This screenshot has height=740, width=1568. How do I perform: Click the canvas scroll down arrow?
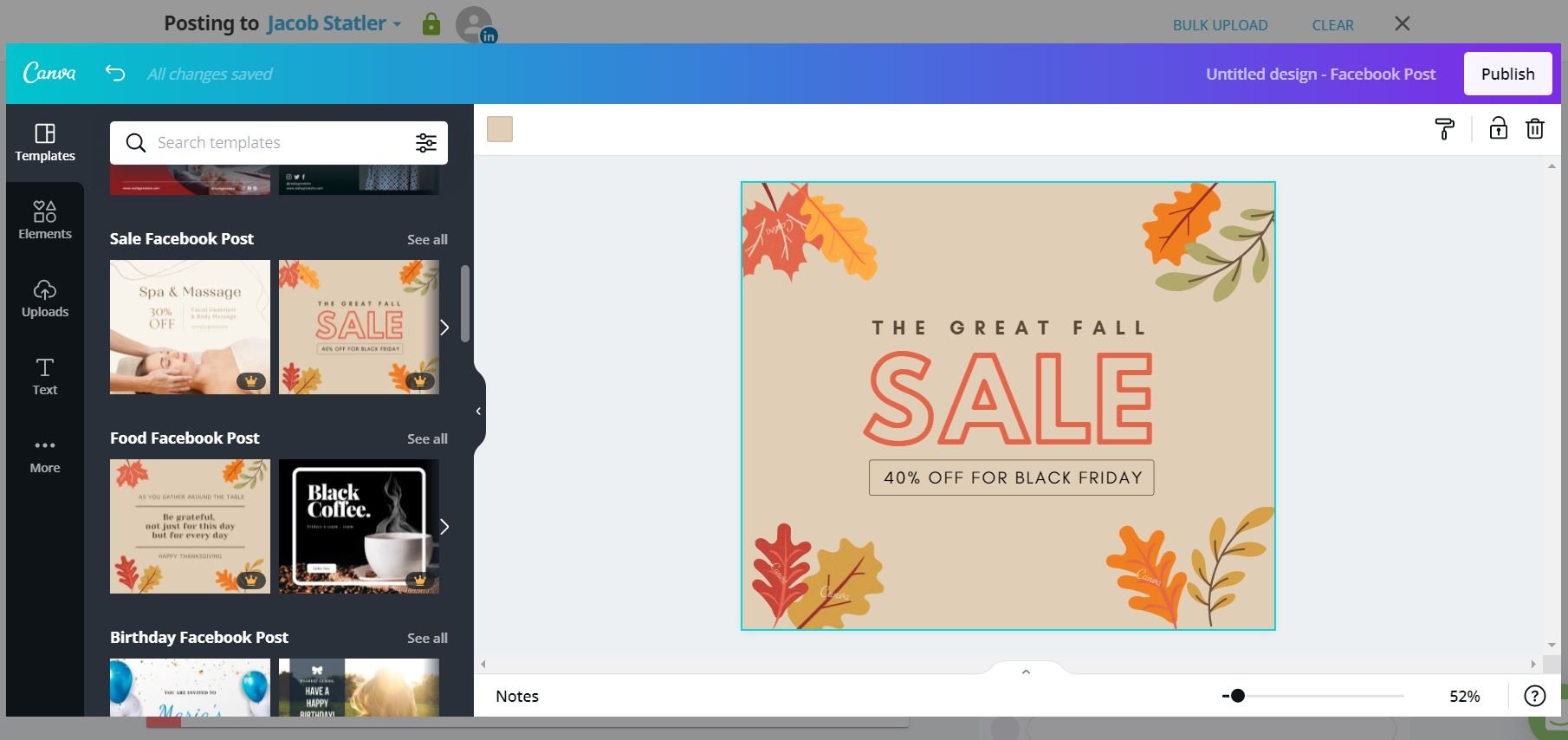1552,645
